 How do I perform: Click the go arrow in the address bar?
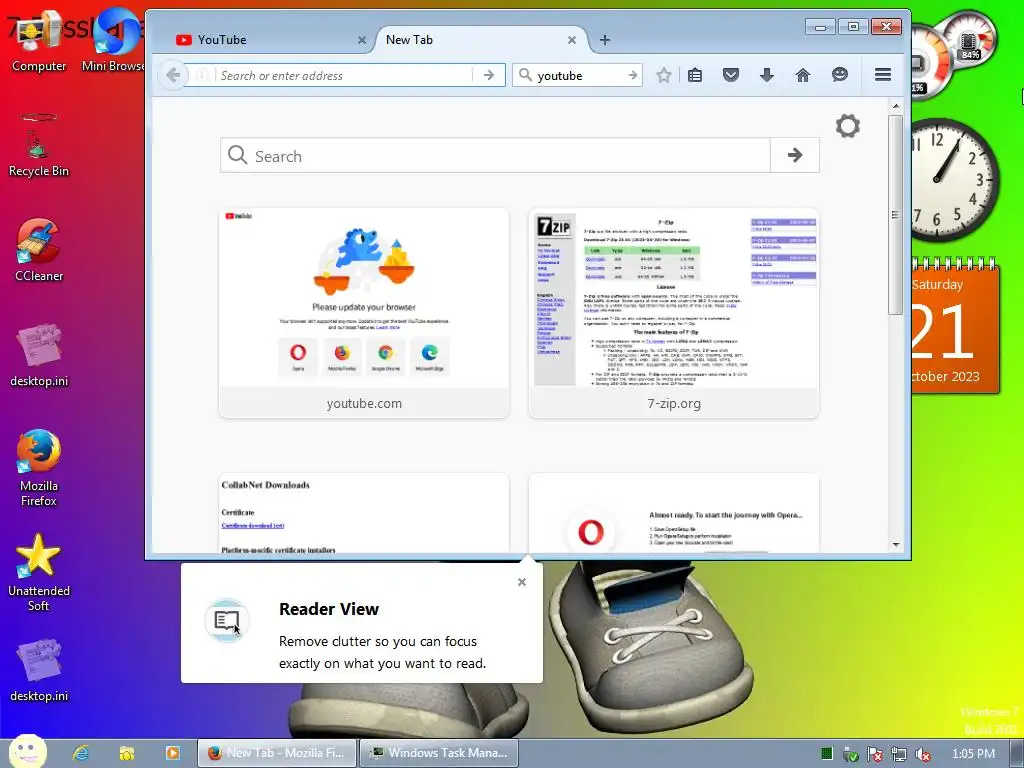point(488,75)
